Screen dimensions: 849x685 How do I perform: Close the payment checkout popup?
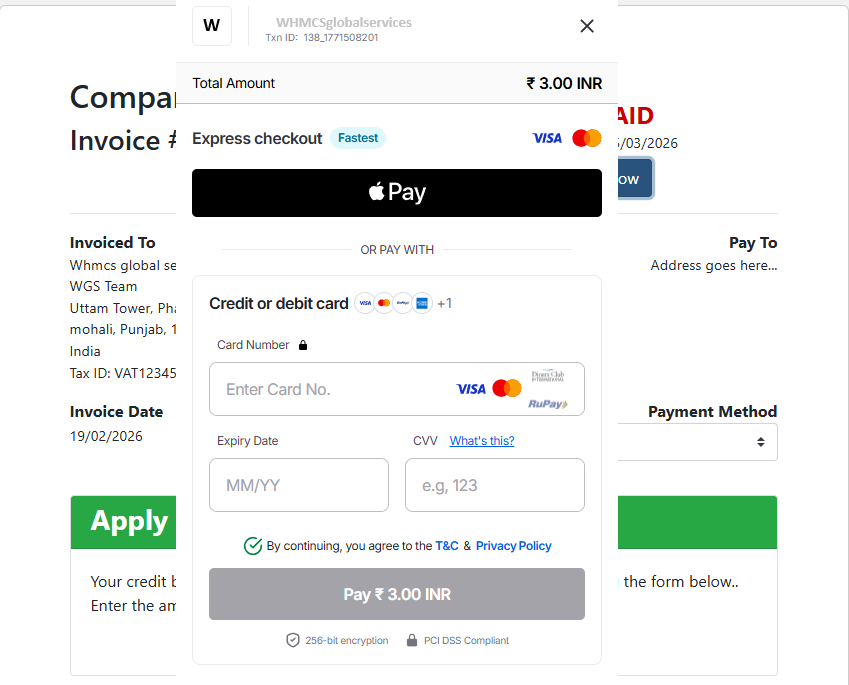point(587,26)
